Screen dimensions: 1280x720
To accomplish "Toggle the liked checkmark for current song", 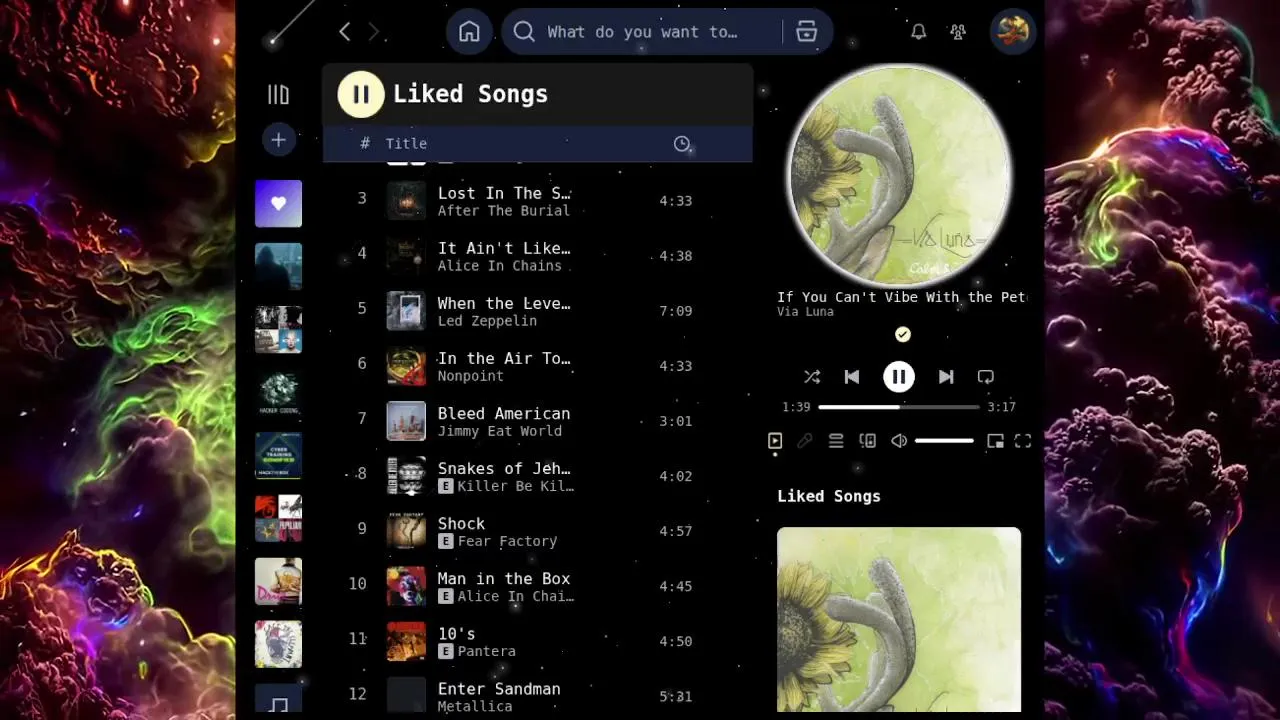I will [x=902, y=334].
